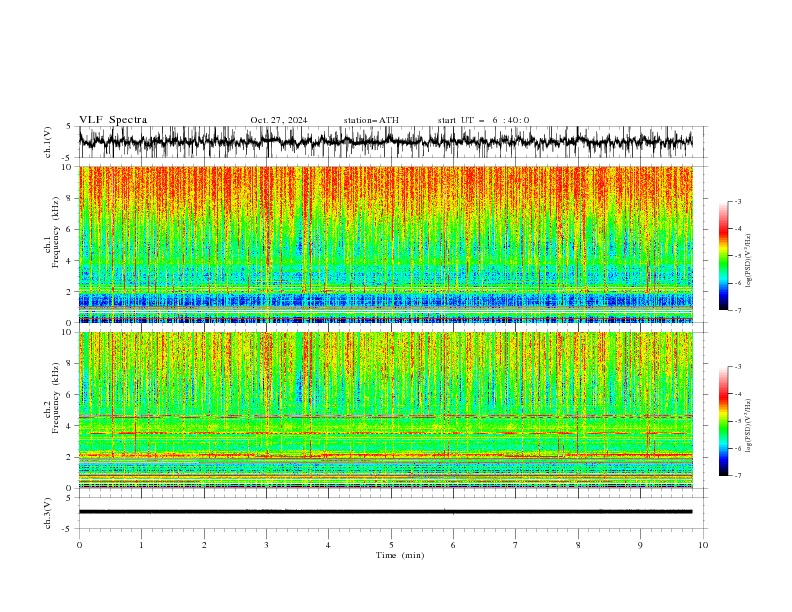Click time axis tick label "10"
The image size is (792, 612).
(x=703, y=545)
